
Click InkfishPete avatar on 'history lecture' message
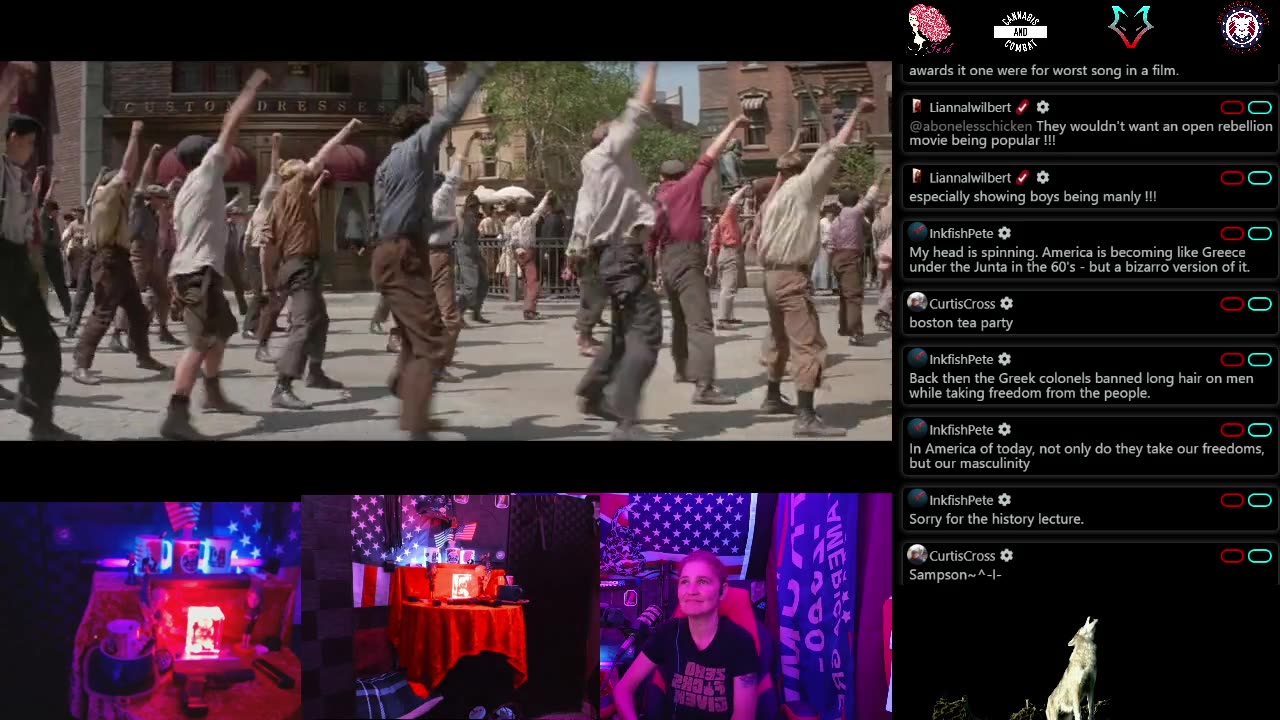pyautogui.click(x=917, y=499)
